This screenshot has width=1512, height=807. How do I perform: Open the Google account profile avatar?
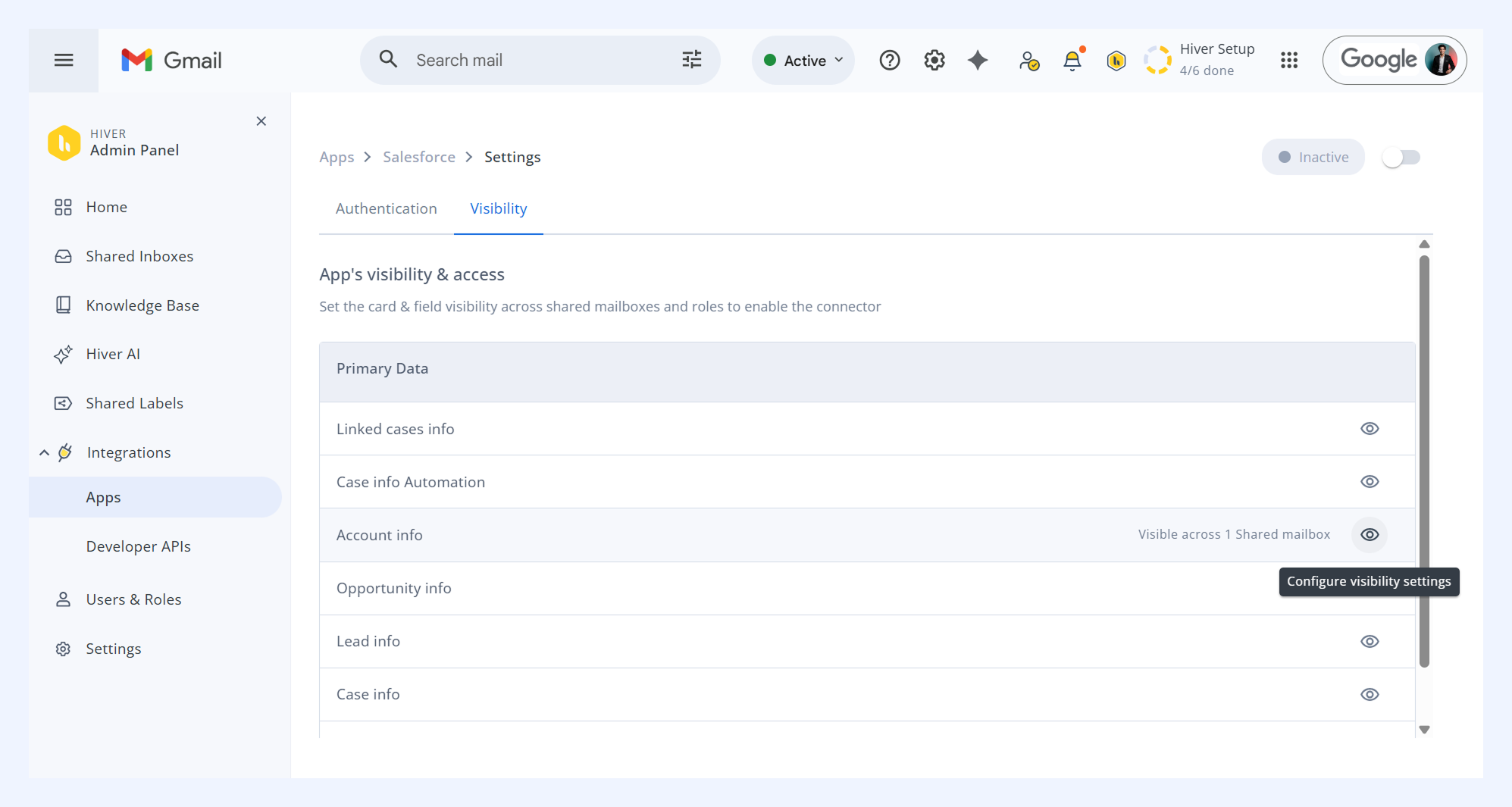pos(1441,60)
